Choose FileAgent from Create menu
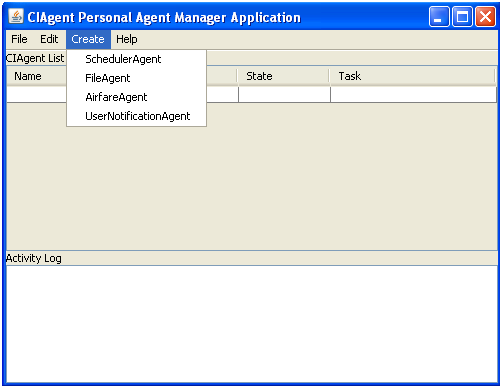Image resolution: width=502 pixels, height=388 pixels. point(136,78)
